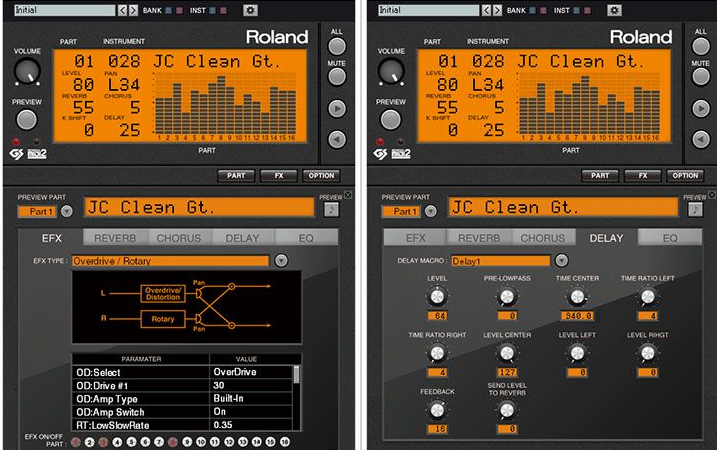Click the PART button in the DELAY window
This screenshot has width=717, height=450.
click(x=600, y=176)
